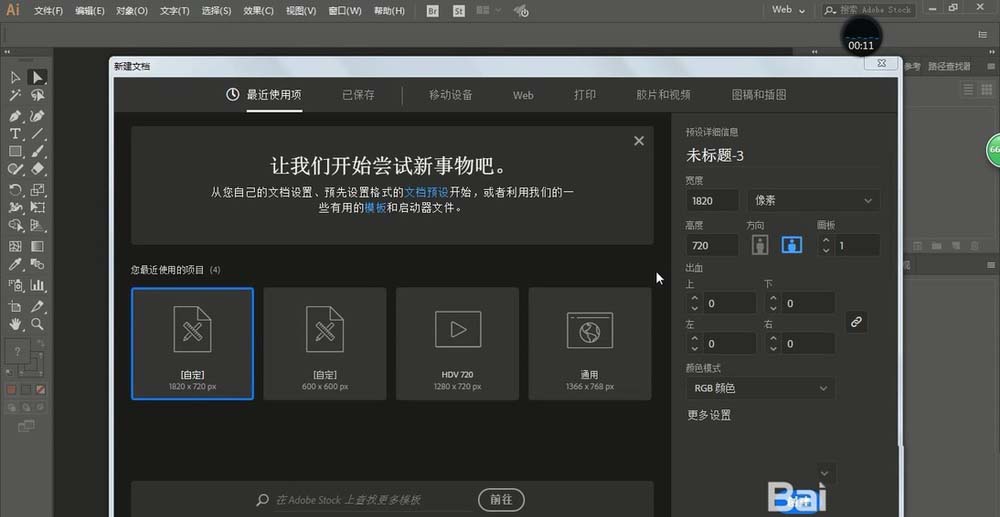Toggle the bleed link chain button

click(x=856, y=322)
